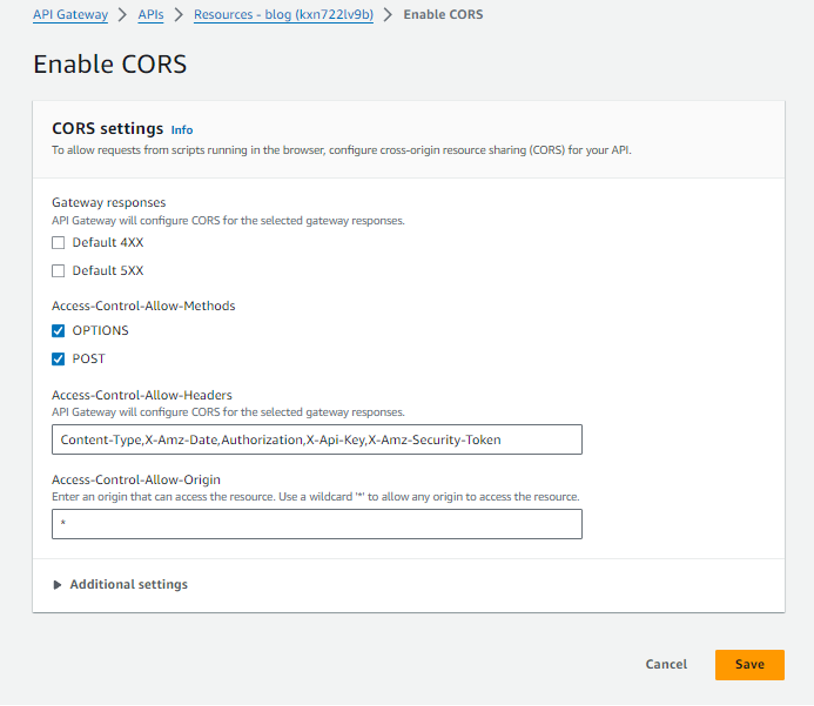Enable the Default 4XX gateway response
The image size is (814, 706).
click(x=58, y=243)
